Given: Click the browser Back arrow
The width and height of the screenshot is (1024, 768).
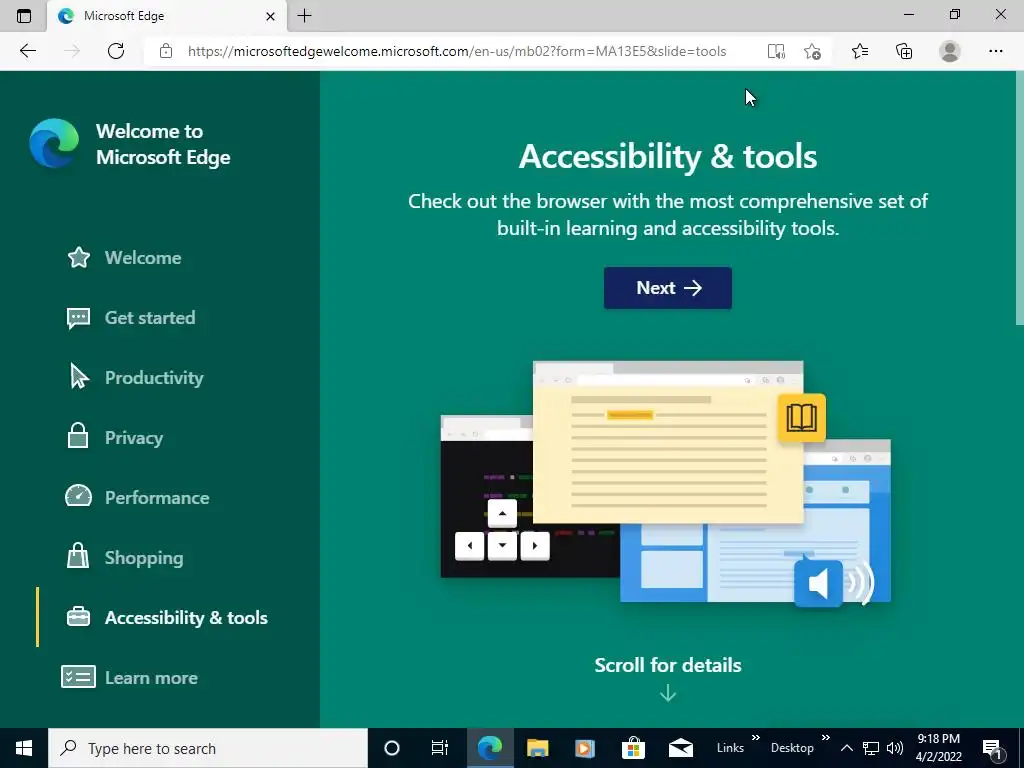Looking at the screenshot, I should pyautogui.click(x=27, y=51).
